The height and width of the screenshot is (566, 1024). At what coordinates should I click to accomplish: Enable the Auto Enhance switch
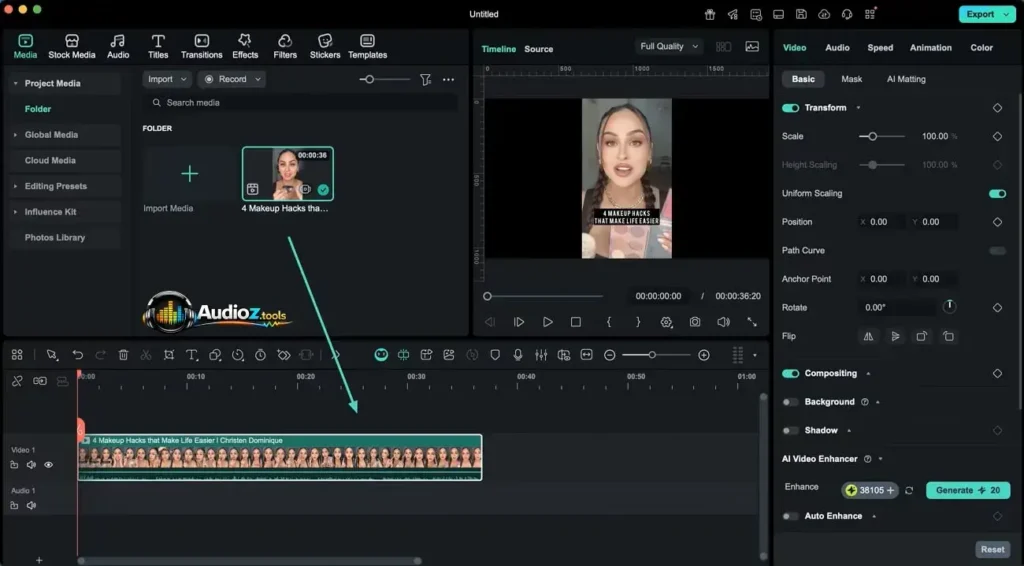point(790,516)
